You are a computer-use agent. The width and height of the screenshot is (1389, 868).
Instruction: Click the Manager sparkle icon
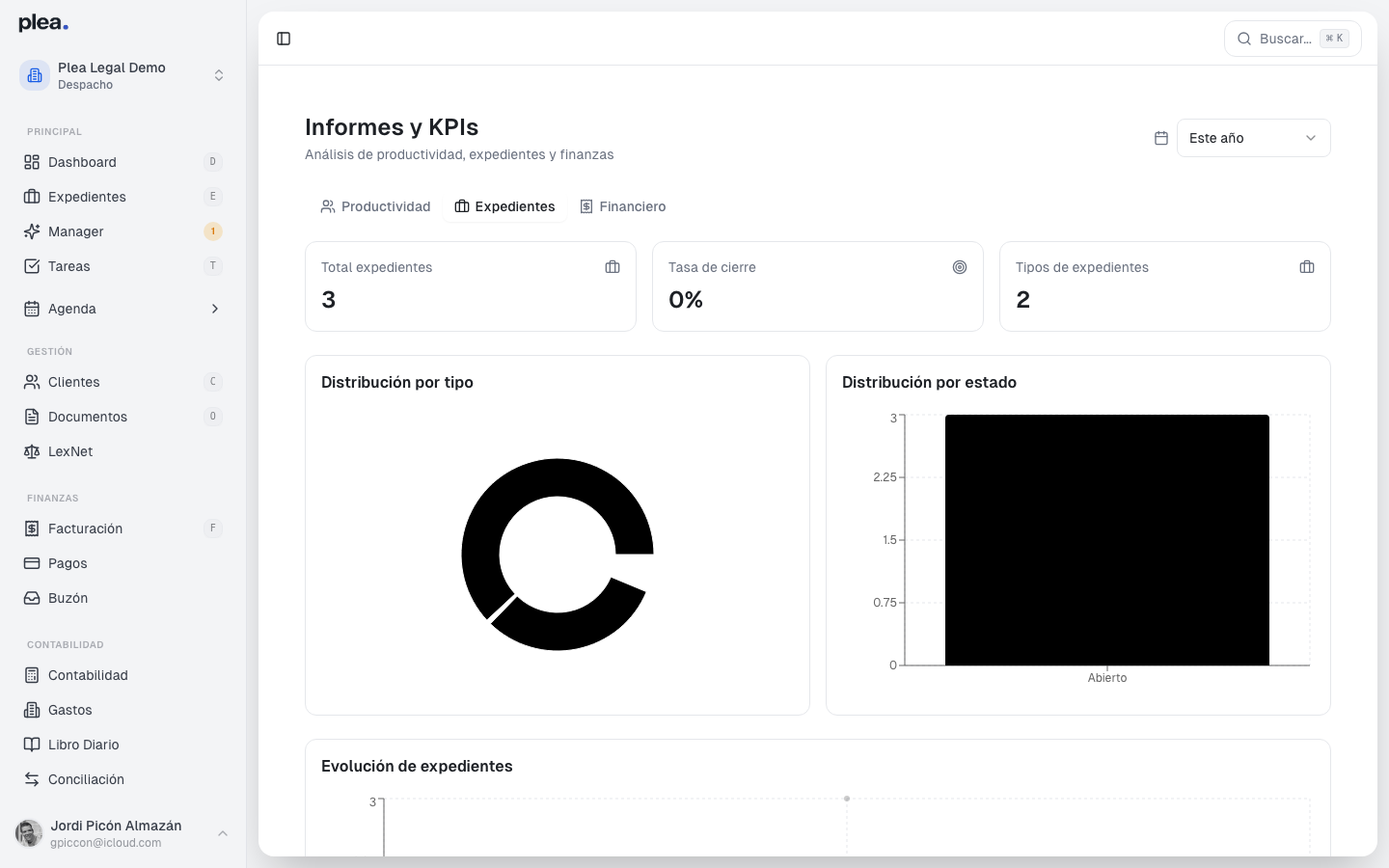(x=32, y=231)
